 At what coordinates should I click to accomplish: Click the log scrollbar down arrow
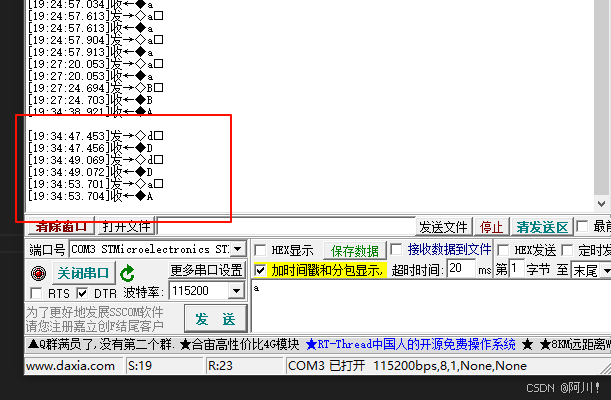coord(601,204)
